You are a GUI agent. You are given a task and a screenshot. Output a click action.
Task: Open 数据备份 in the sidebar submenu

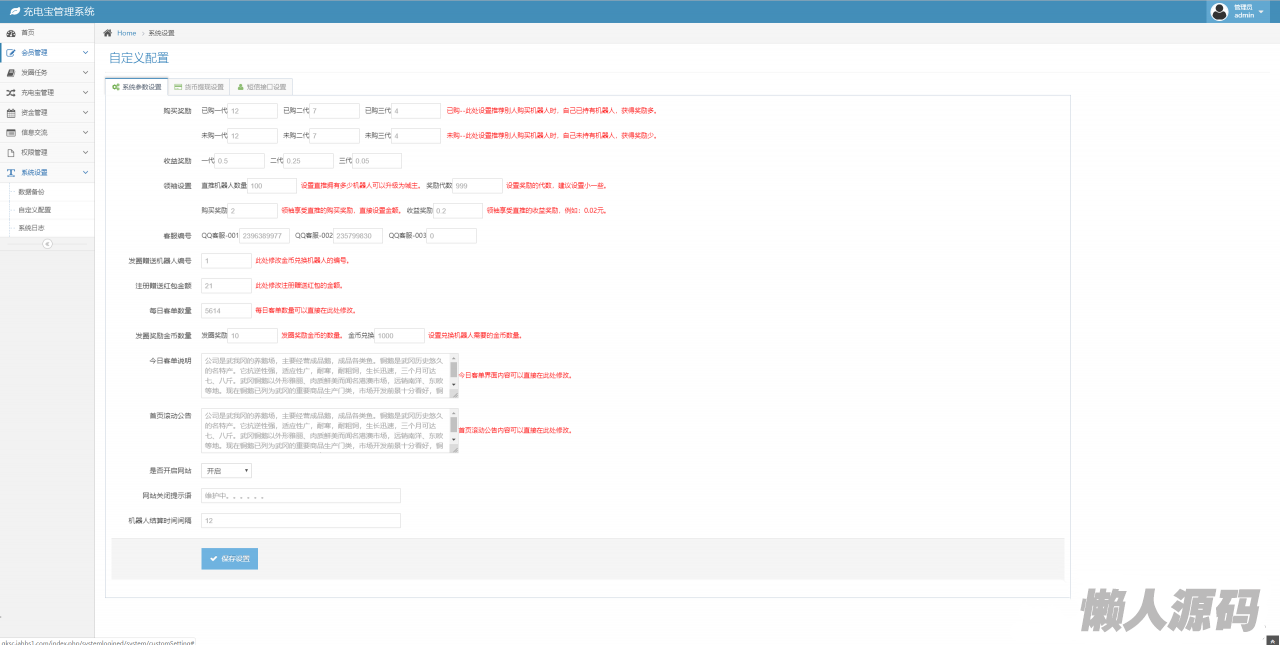pos(32,191)
